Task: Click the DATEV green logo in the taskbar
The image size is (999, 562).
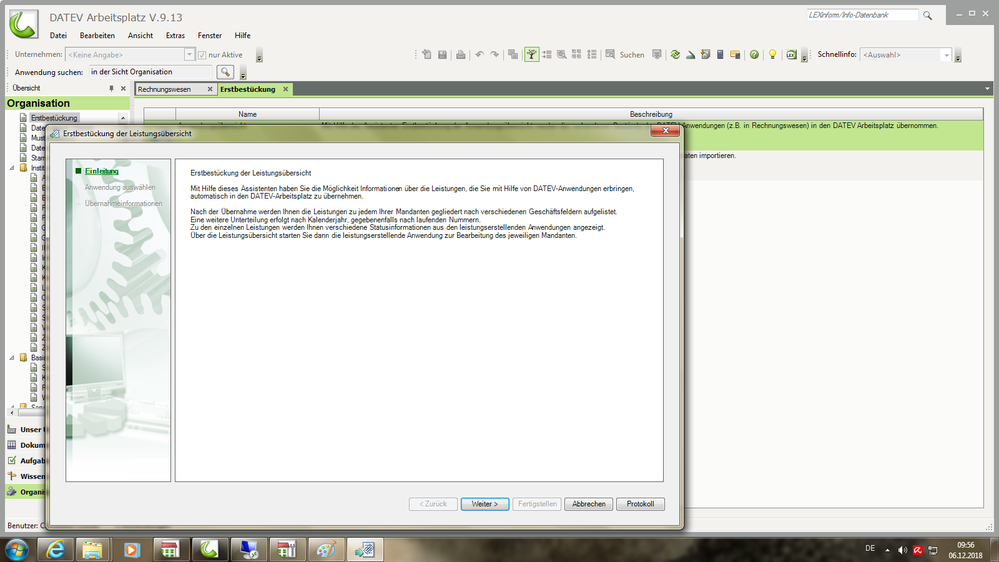Action: [x=209, y=549]
